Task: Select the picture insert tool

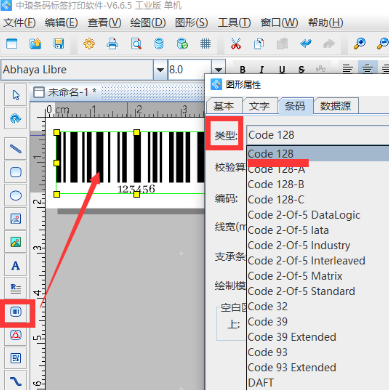Action: tap(16, 242)
